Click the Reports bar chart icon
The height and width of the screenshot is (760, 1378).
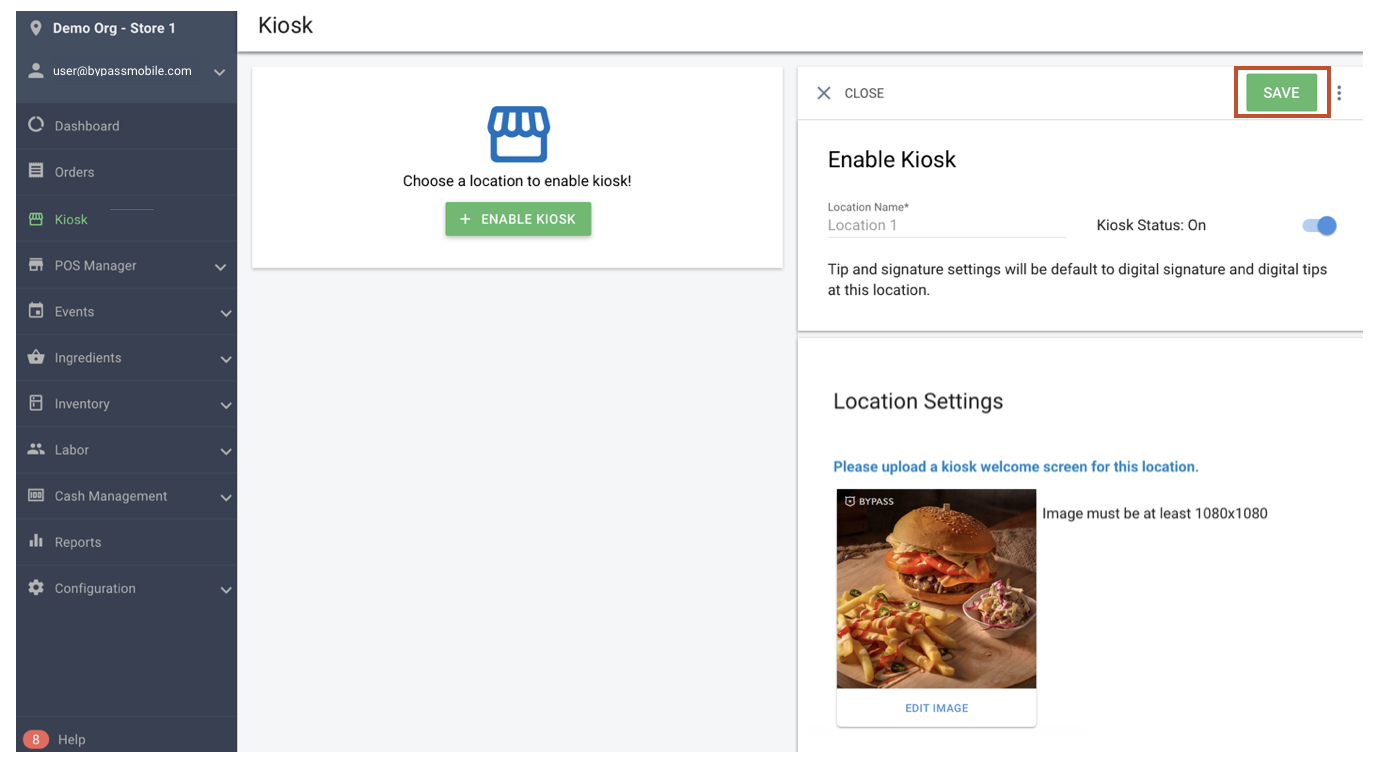(x=36, y=541)
